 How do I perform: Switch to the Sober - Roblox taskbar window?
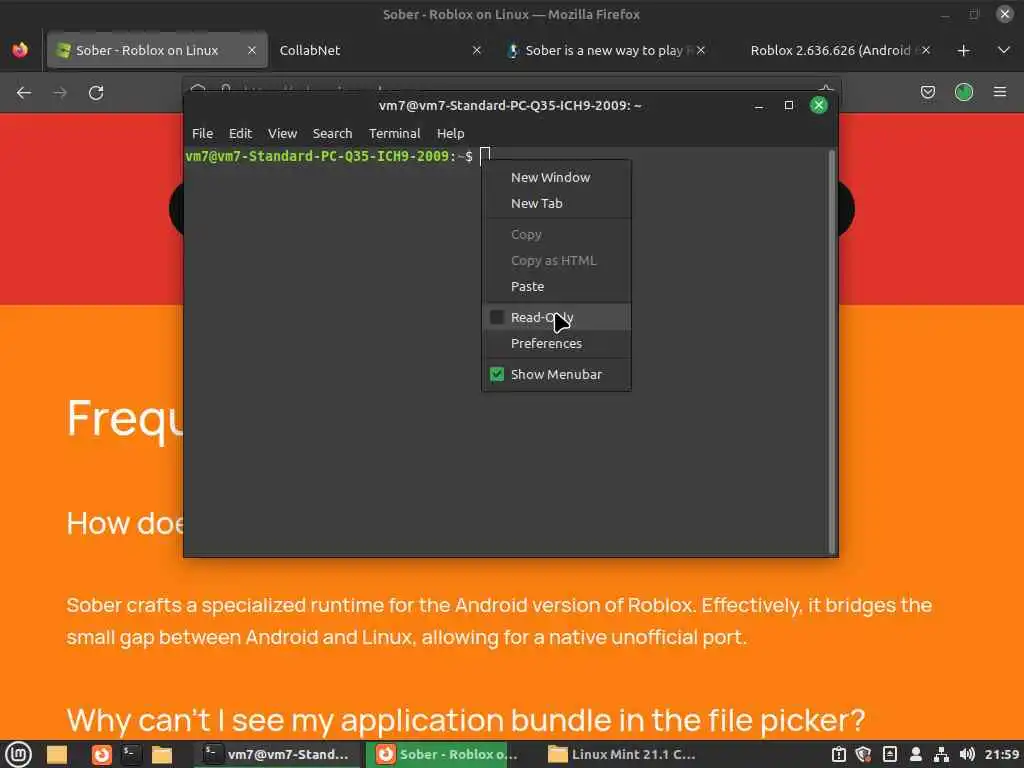[x=448, y=754]
